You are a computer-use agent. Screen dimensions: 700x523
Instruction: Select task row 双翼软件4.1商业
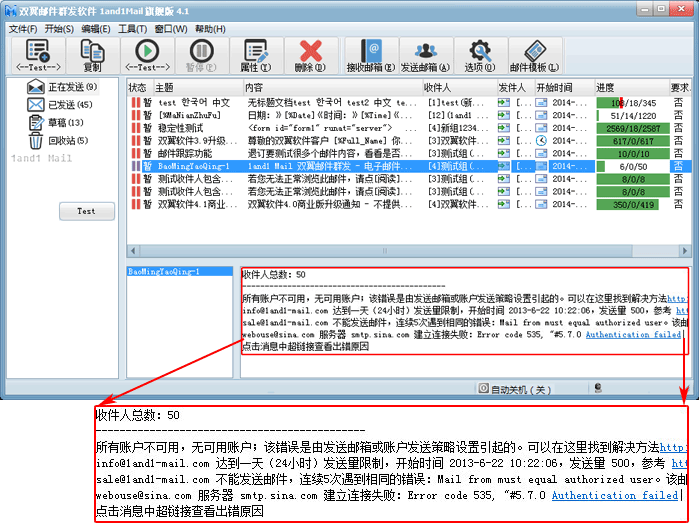pos(409,204)
